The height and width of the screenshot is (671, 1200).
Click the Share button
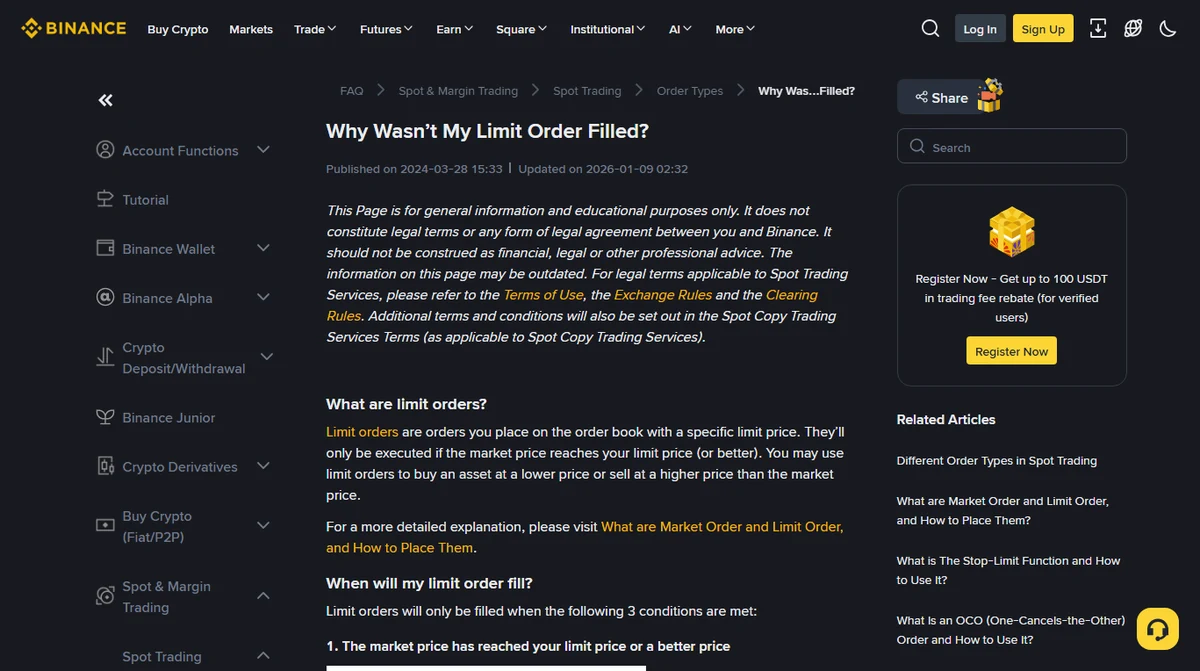pos(940,97)
